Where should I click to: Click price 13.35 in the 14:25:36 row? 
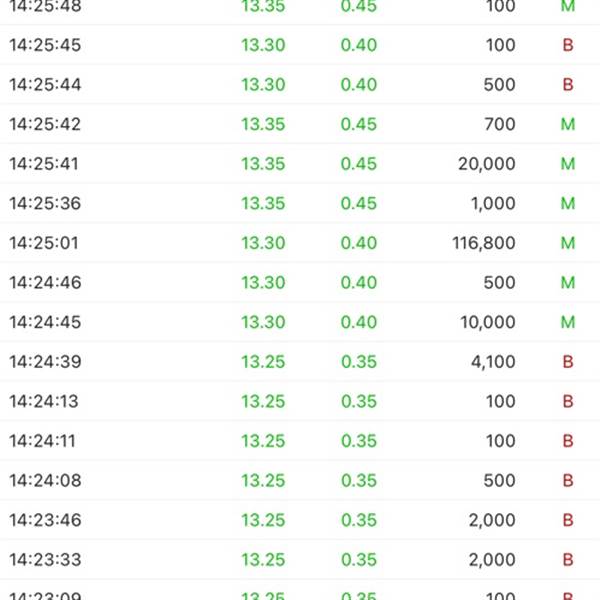click(x=263, y=203)
